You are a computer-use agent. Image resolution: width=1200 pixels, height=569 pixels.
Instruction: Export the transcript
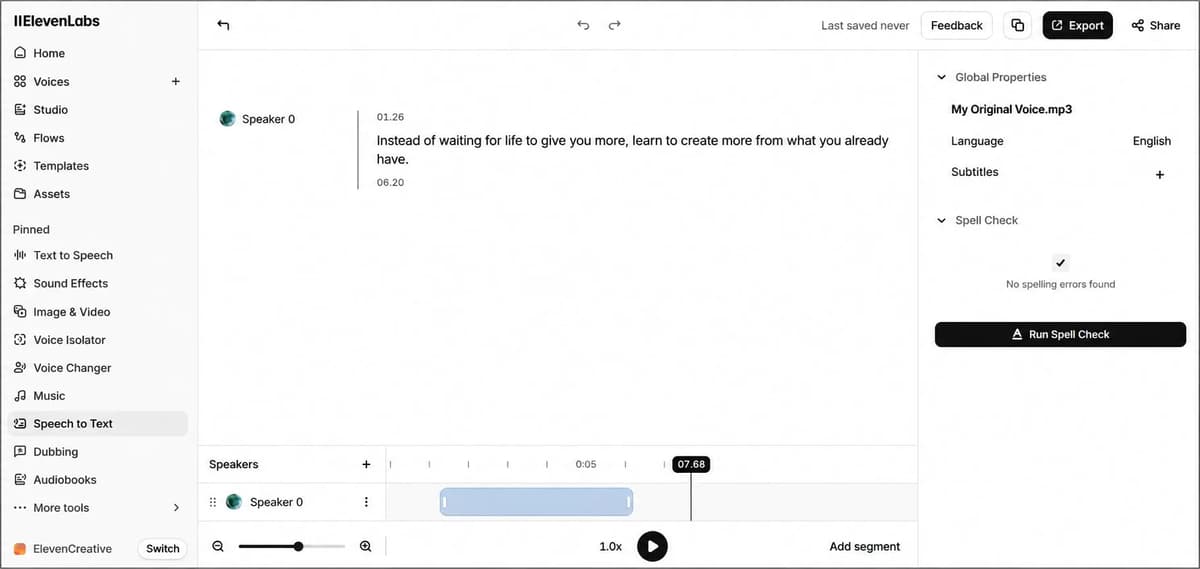pos(1077,26)
